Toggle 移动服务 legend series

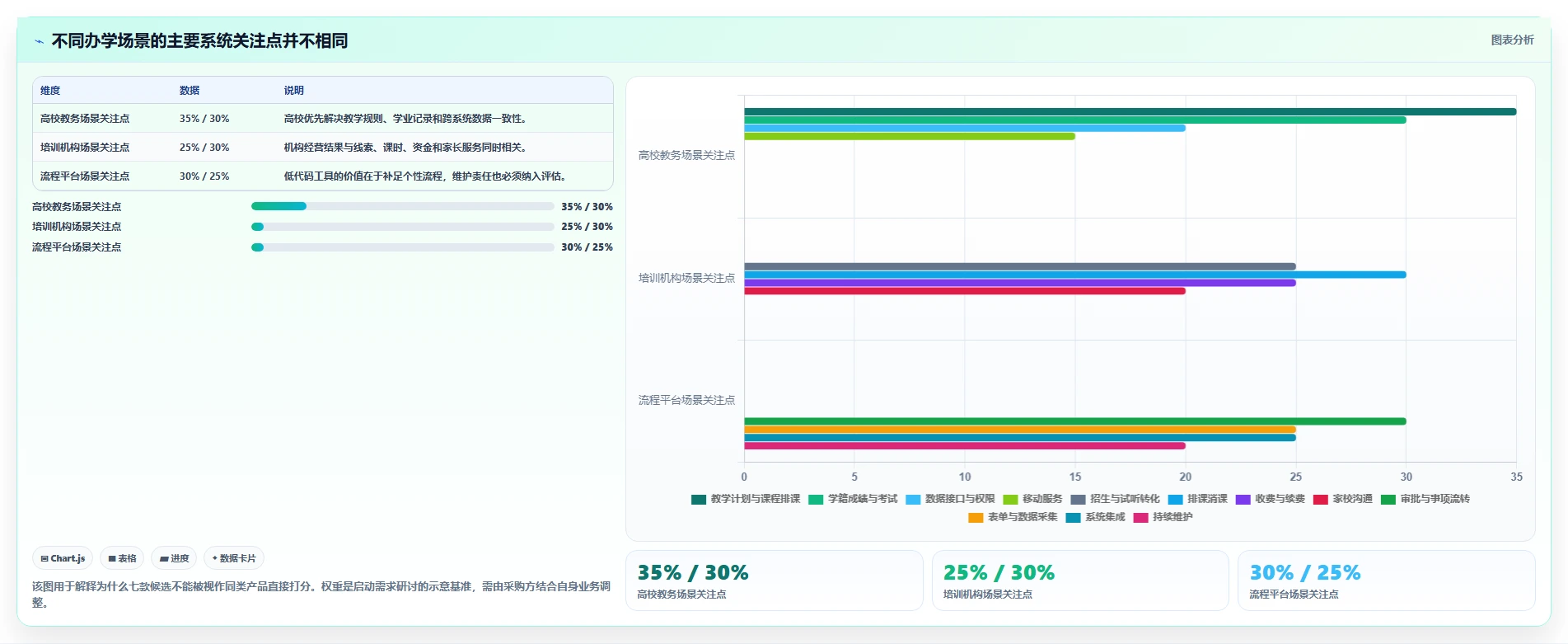coord(1032,499)
